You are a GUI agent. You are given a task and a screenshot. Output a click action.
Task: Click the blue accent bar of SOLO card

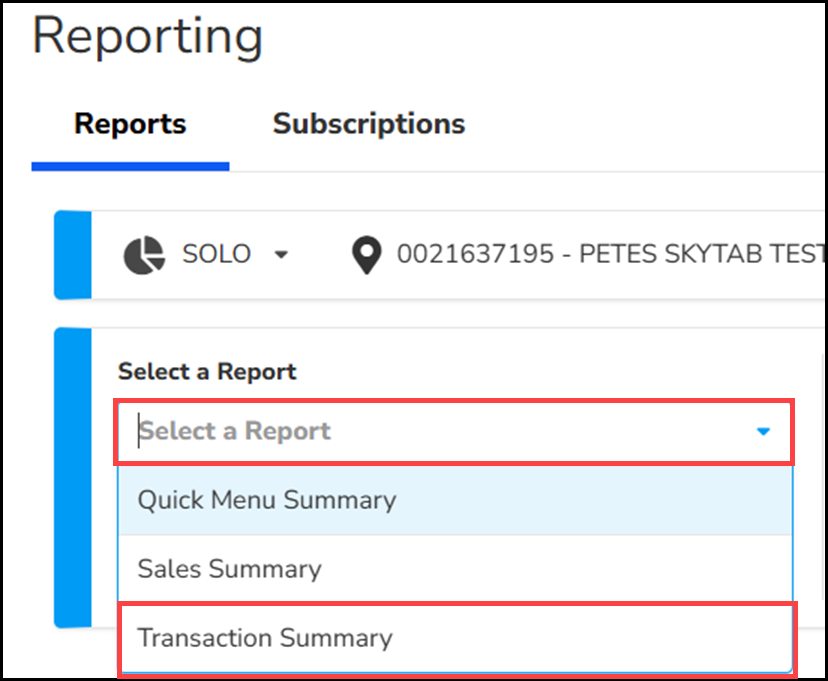tap(72, 255)
